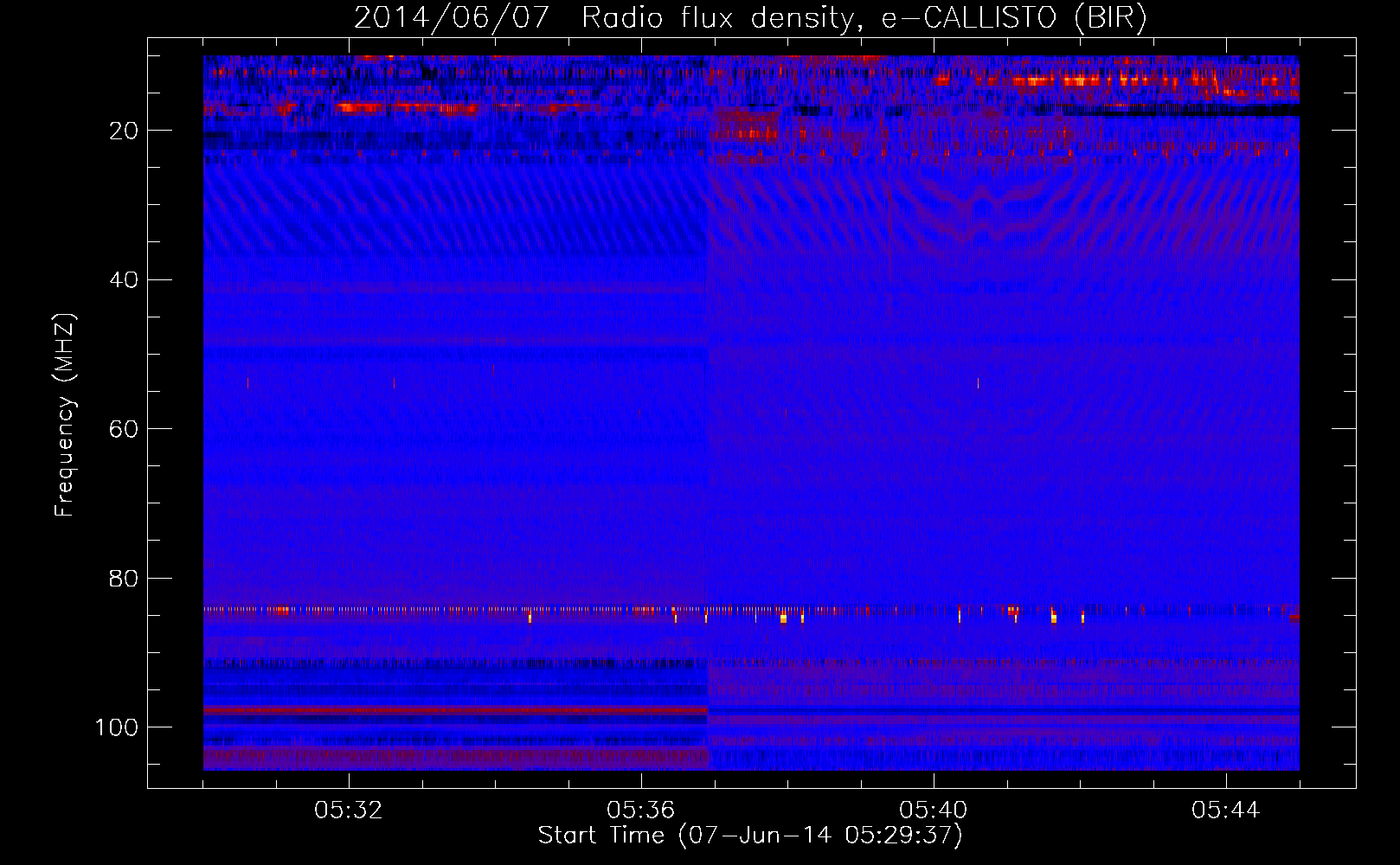Click the 40 MHz frequency axis label
Viewport: 1400px width, 865px height.
[x=124, y=280]
